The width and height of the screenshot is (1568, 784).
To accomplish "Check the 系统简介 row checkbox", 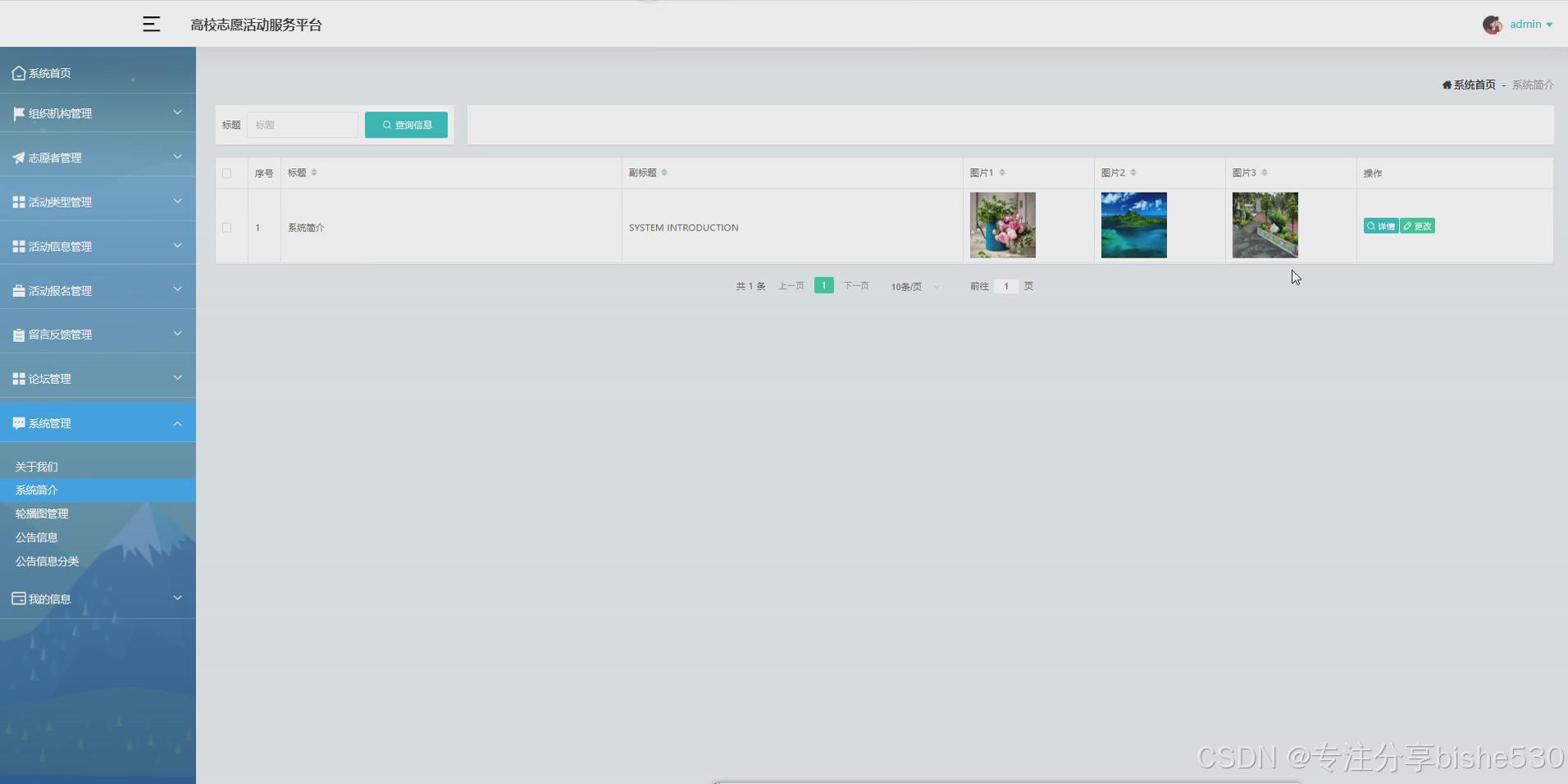I will (x=227, y=227).
